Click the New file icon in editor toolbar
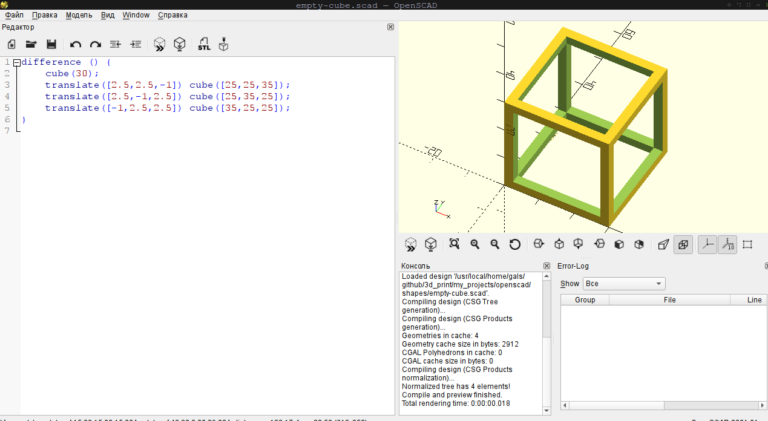The image size is (768, 421). tap(12, 45)
